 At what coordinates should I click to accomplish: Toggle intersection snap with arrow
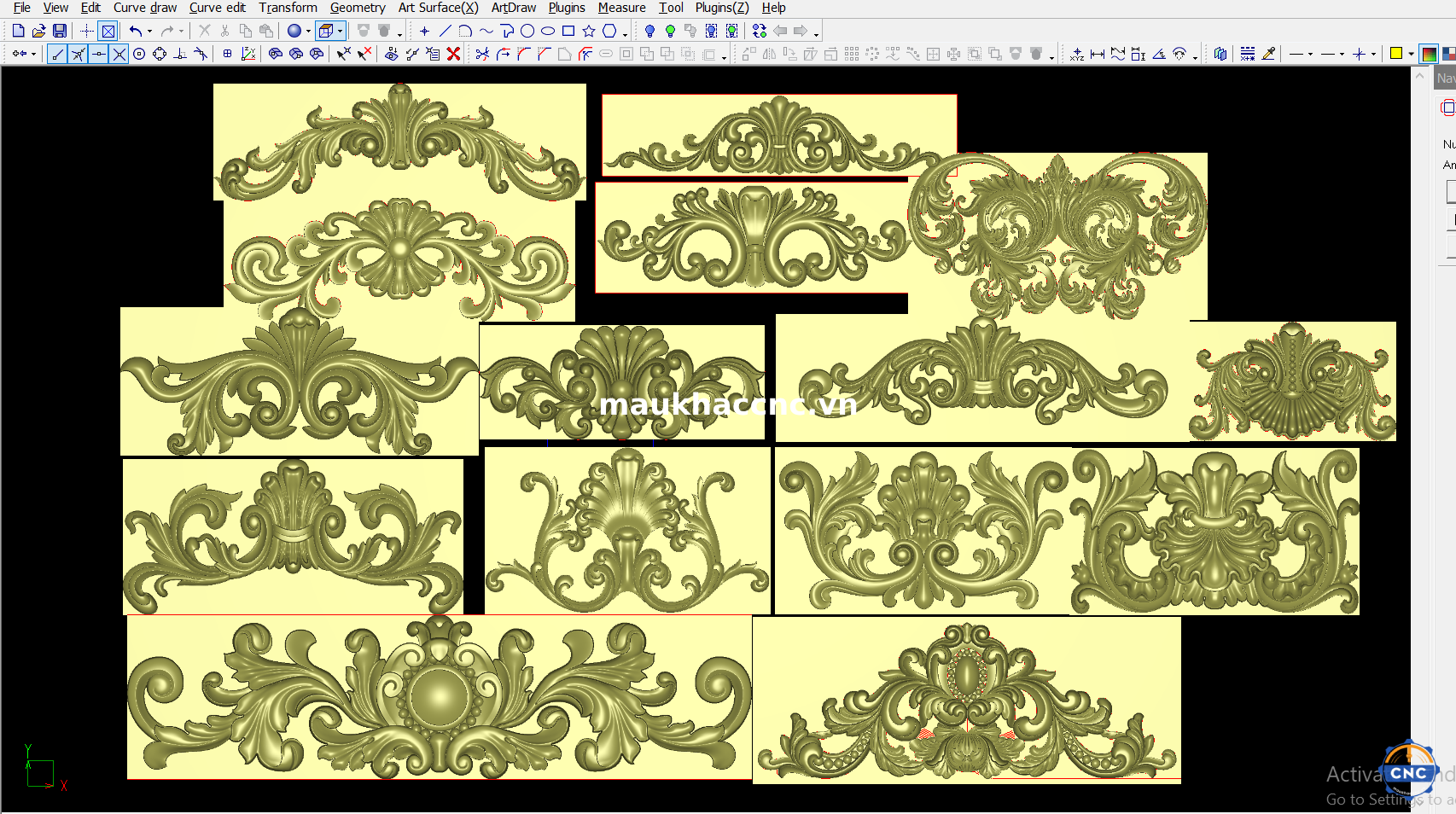[78, 54]
